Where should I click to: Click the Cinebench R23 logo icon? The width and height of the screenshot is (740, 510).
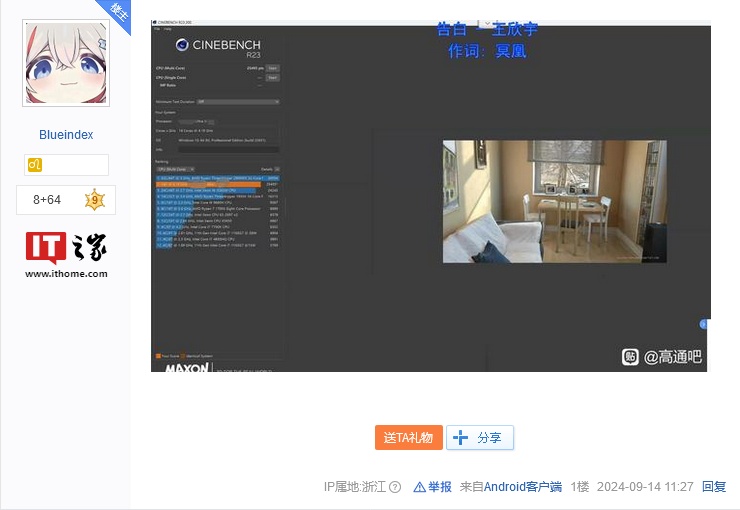[x=182, y=45]
